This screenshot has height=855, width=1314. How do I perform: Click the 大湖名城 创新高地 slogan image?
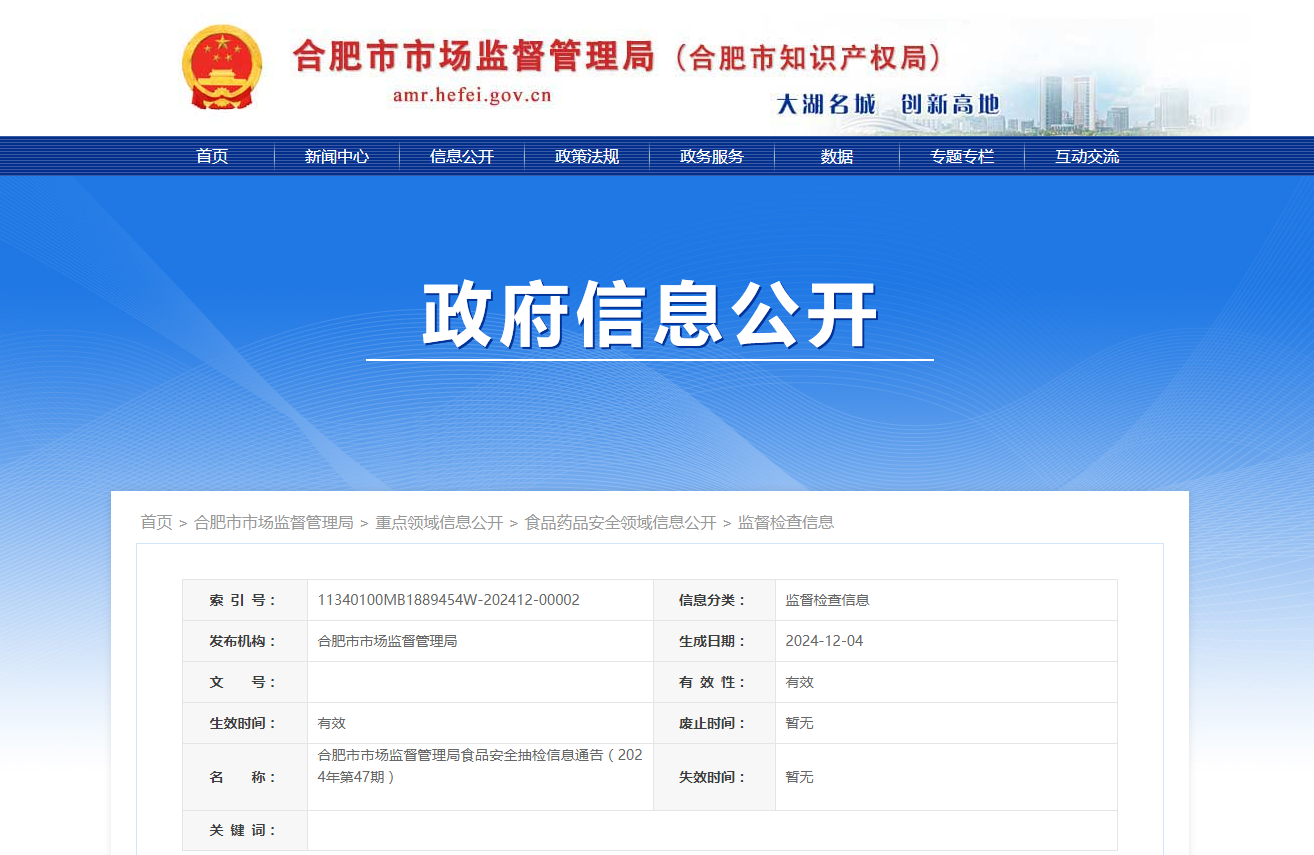pos(888,104)
